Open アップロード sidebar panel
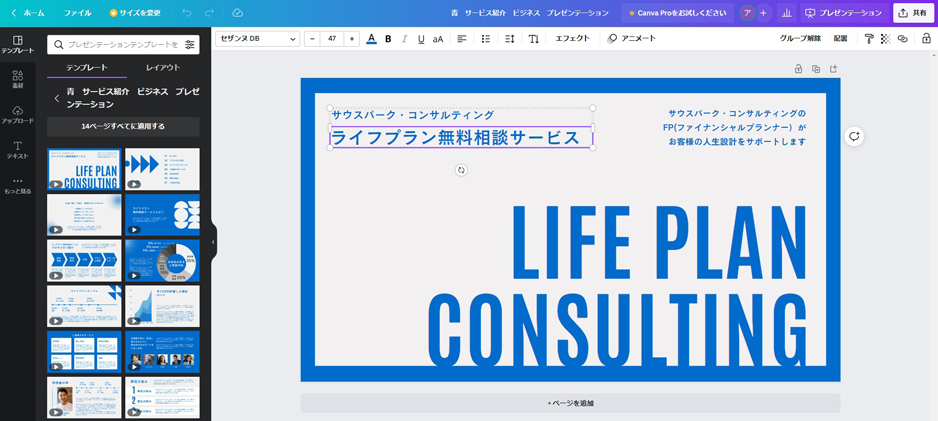 17,114
